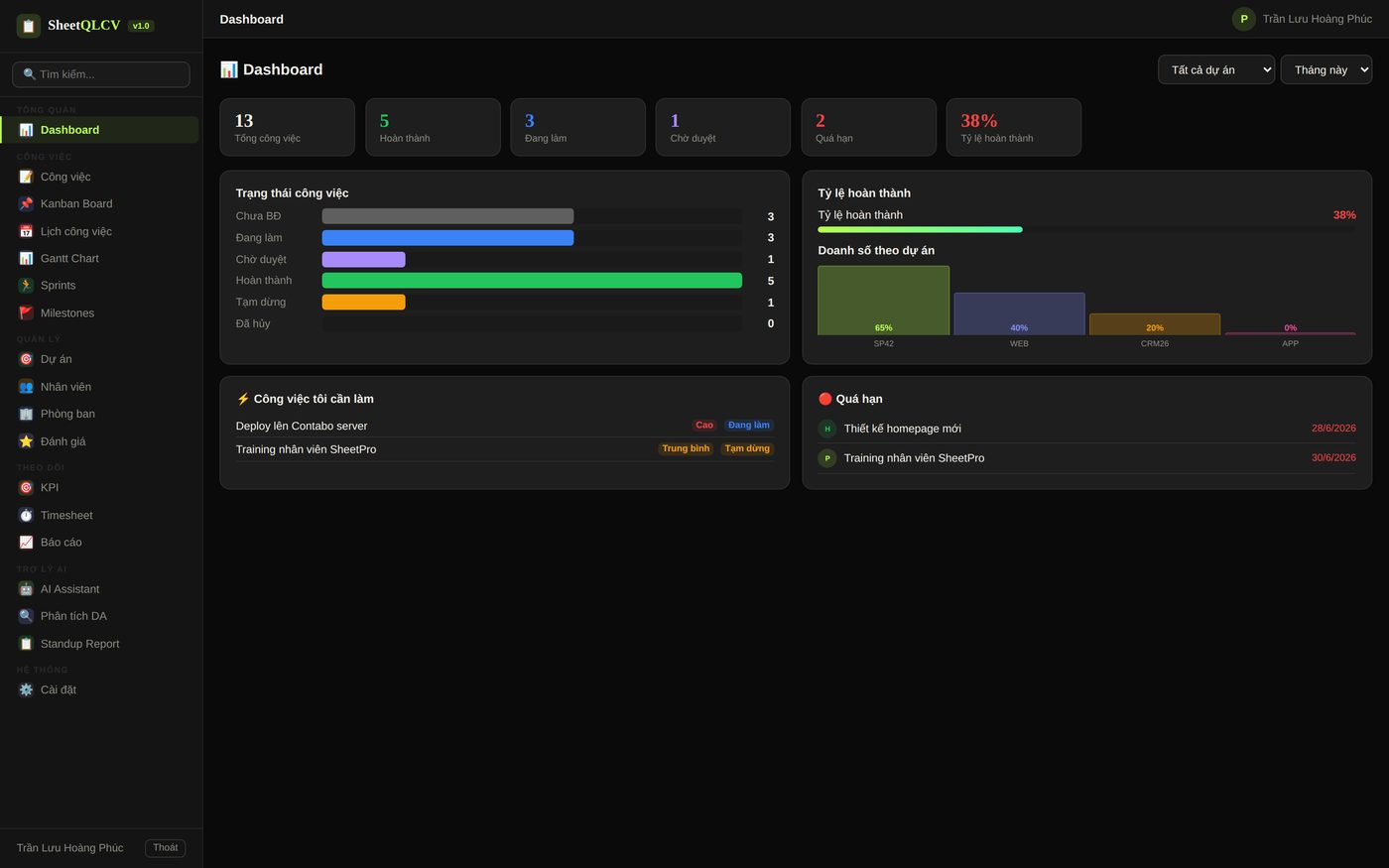Click the SheetQLCV logo icon
The image size is (1389, 868).
(29, 26)
